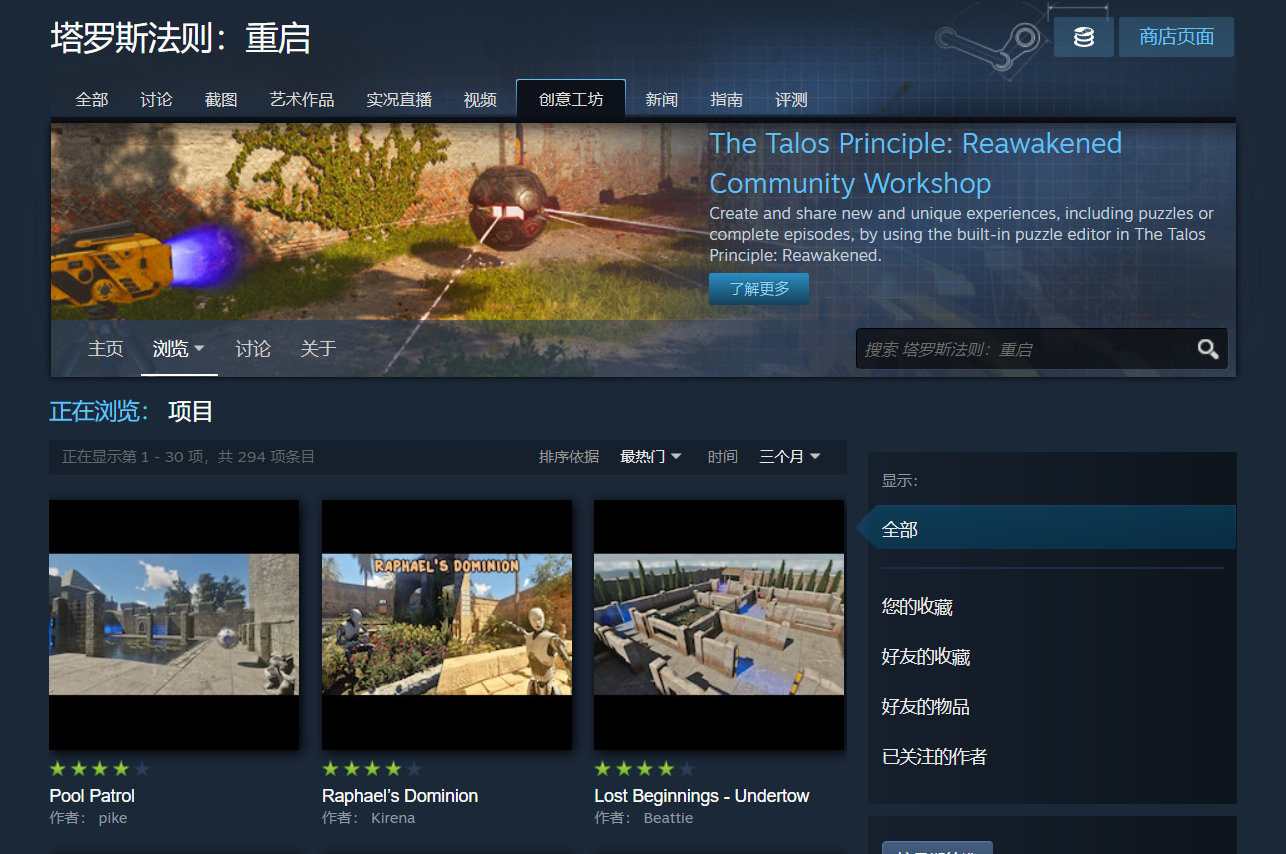Image resolution: width=1286 pixels, height=854 pixels.
Task: Open the 截图 screenshots tab
Action: (x=221, y=99)
